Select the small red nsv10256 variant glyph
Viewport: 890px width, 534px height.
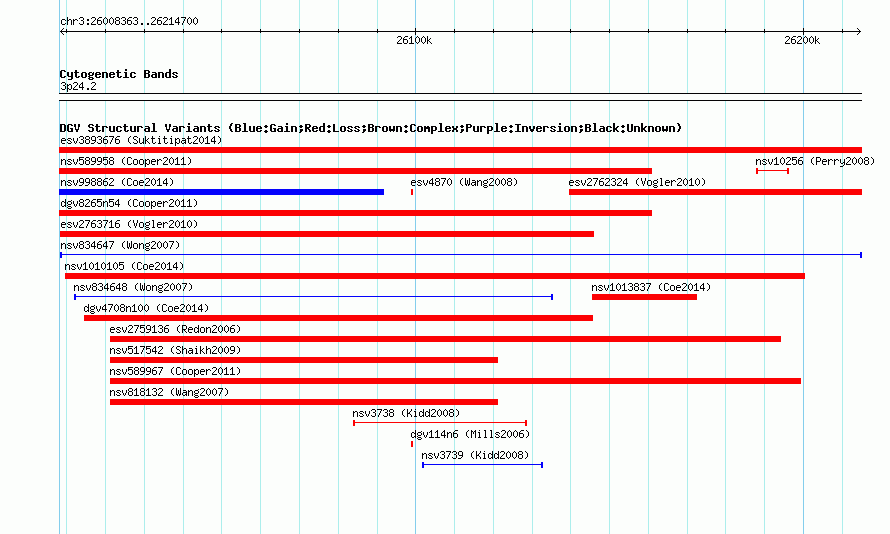tap(773, 171)
